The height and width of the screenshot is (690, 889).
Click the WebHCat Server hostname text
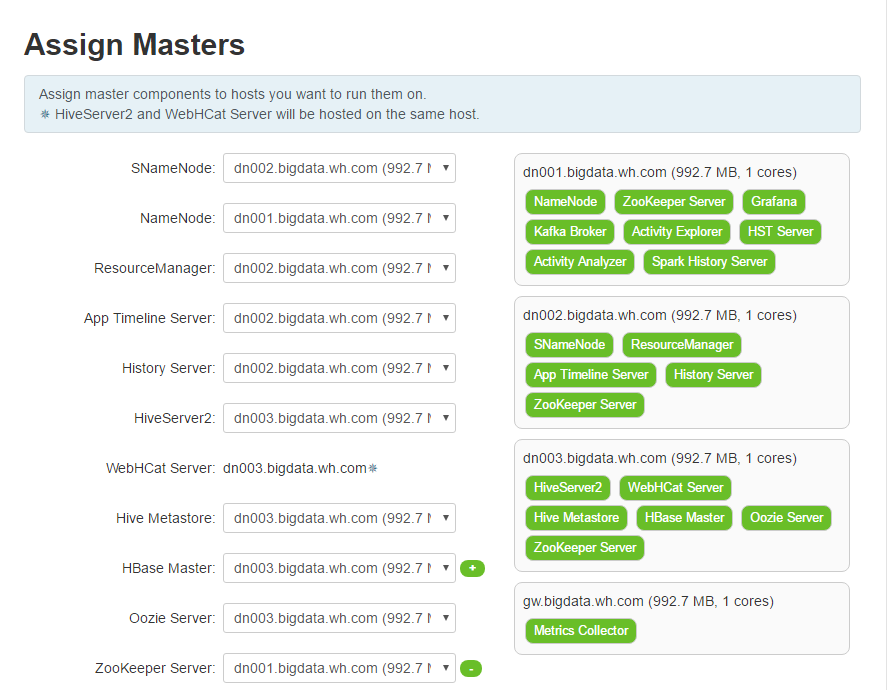[x=295, y=468]
